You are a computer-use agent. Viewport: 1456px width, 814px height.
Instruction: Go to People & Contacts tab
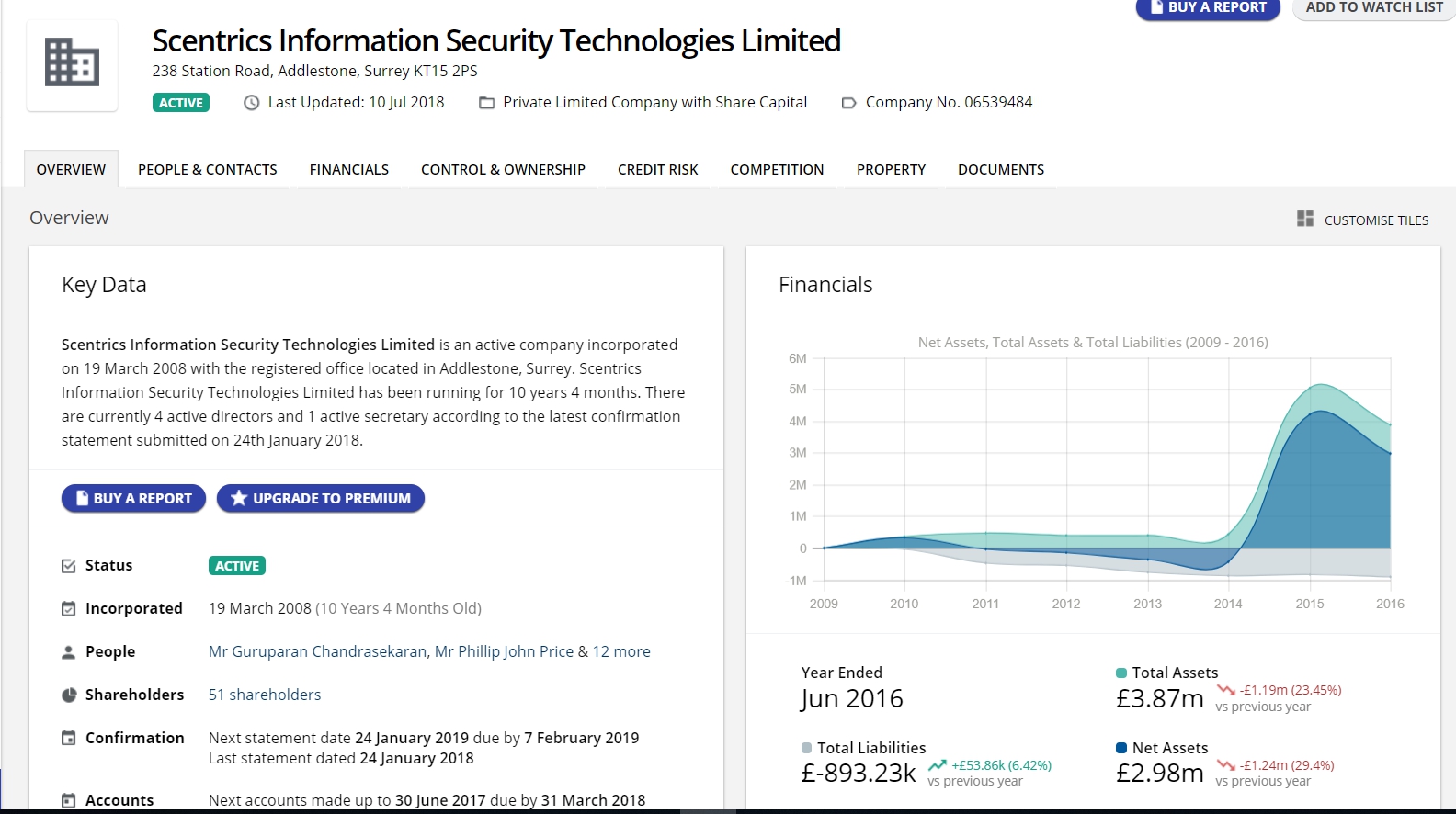click(x=207, y=170)
